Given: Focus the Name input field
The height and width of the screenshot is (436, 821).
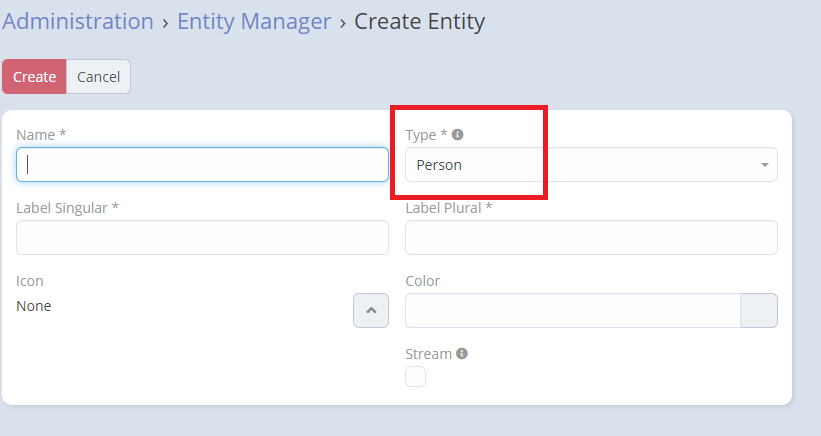Looking at the screenshot, I should (x=202, y=165).
